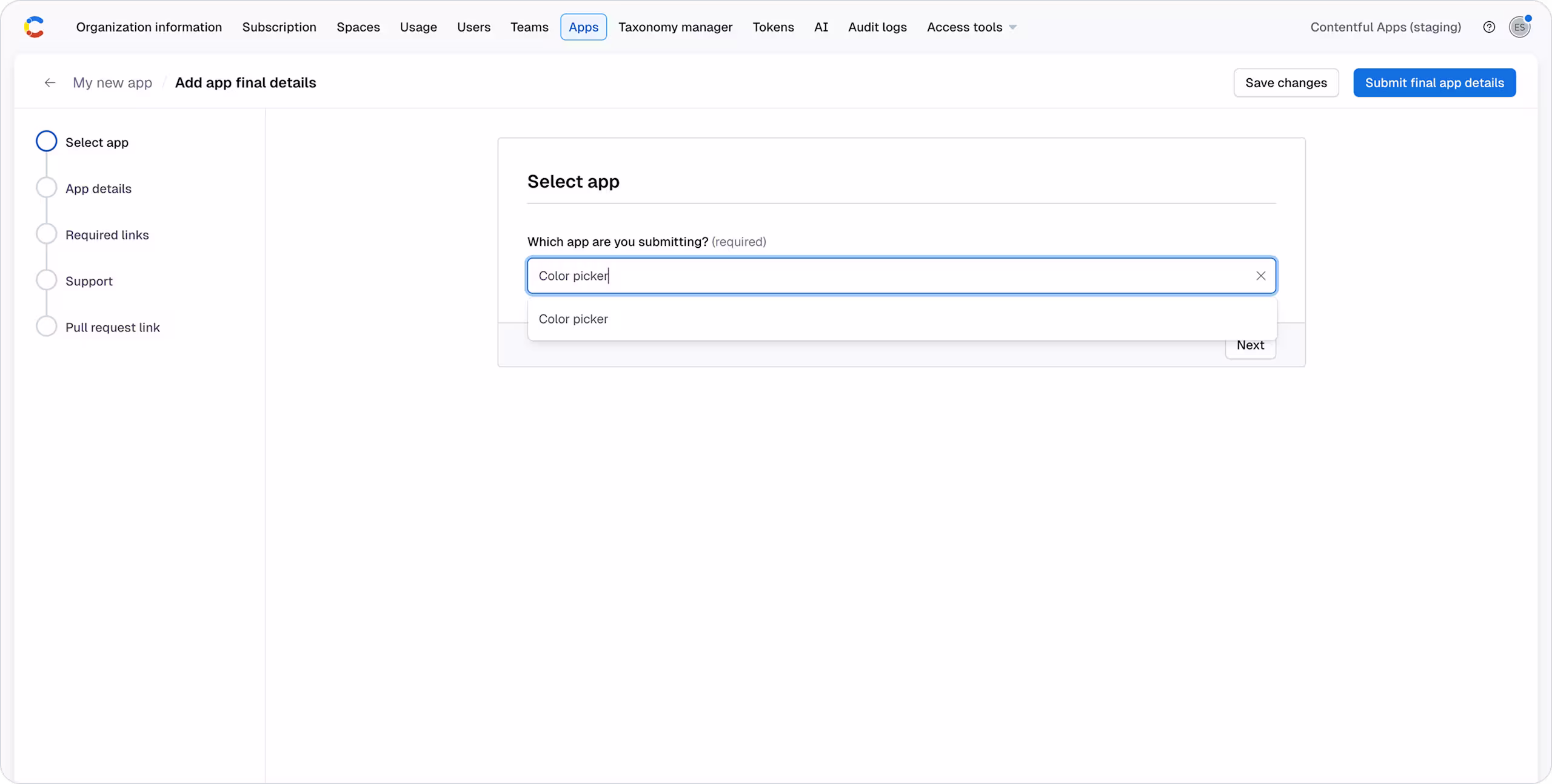
Task: Open the ES user avatar menu
Action: click(x=1519, y=27)
